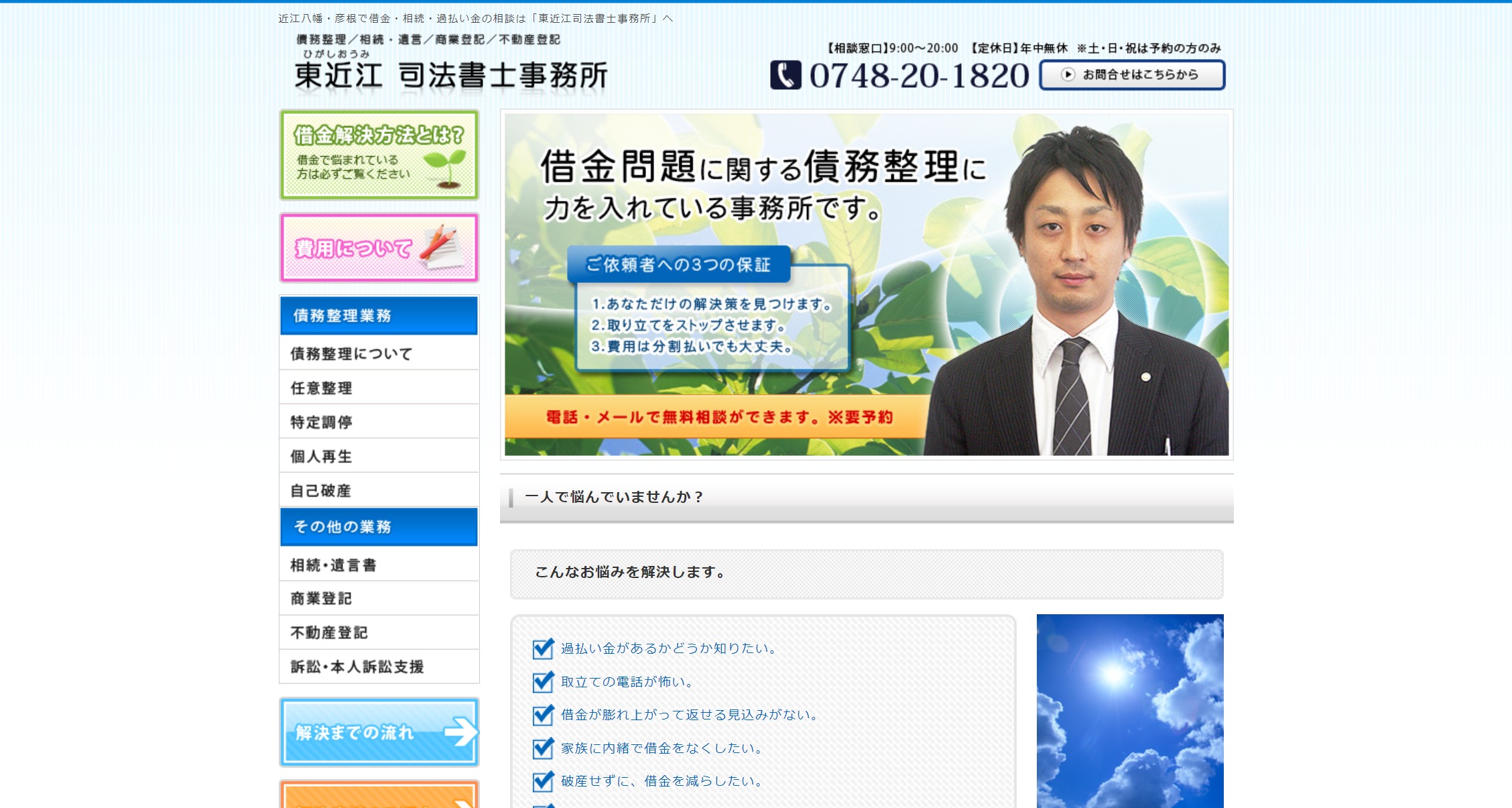Image resolution: width=1512 pixels, height=808 pixels.
Task: Select 訴訟・本人訴訟支援 in the sidebar
Action: (x=379, y=667)
